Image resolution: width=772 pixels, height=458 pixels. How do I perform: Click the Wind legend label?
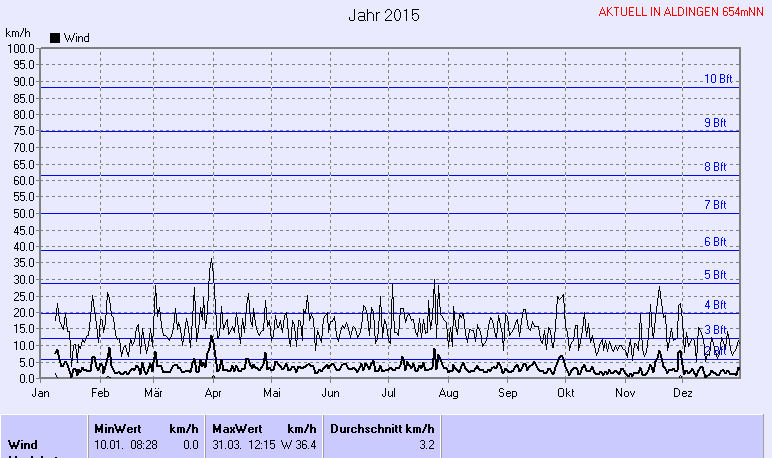(76, 38)
